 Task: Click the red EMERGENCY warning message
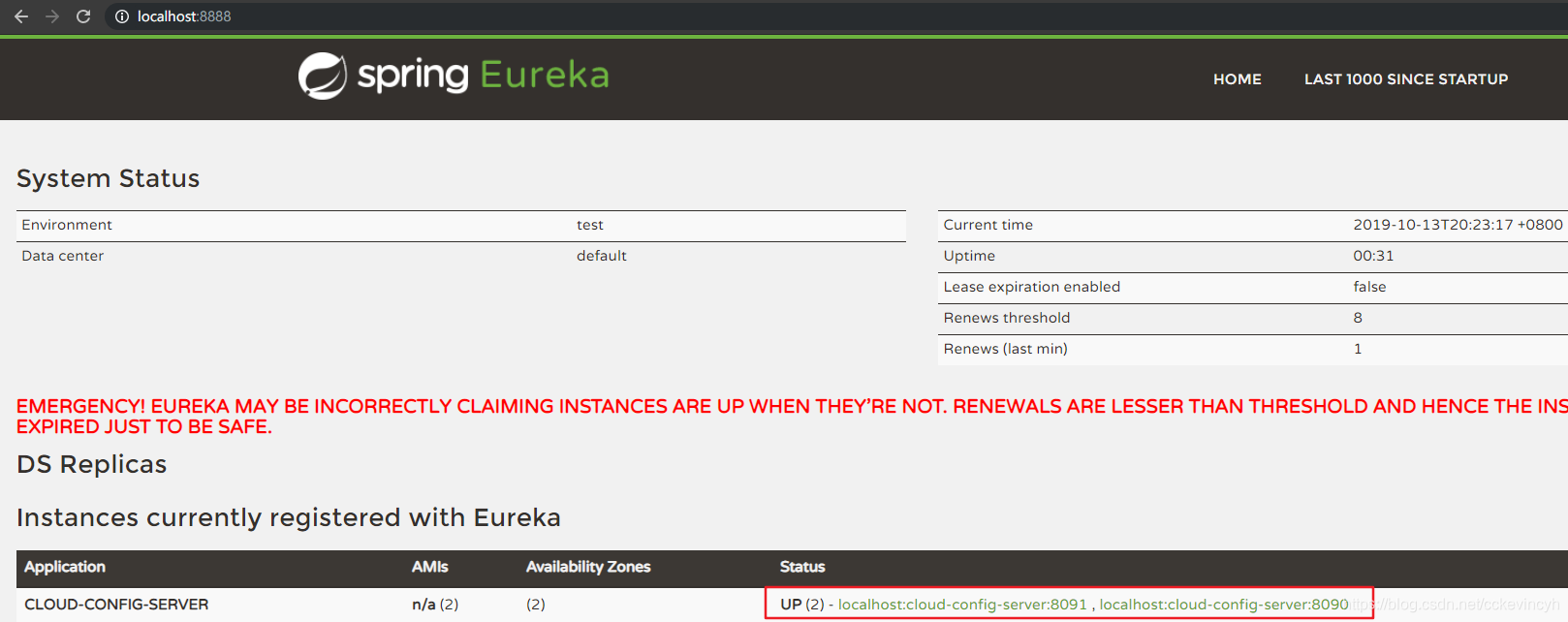792,417
